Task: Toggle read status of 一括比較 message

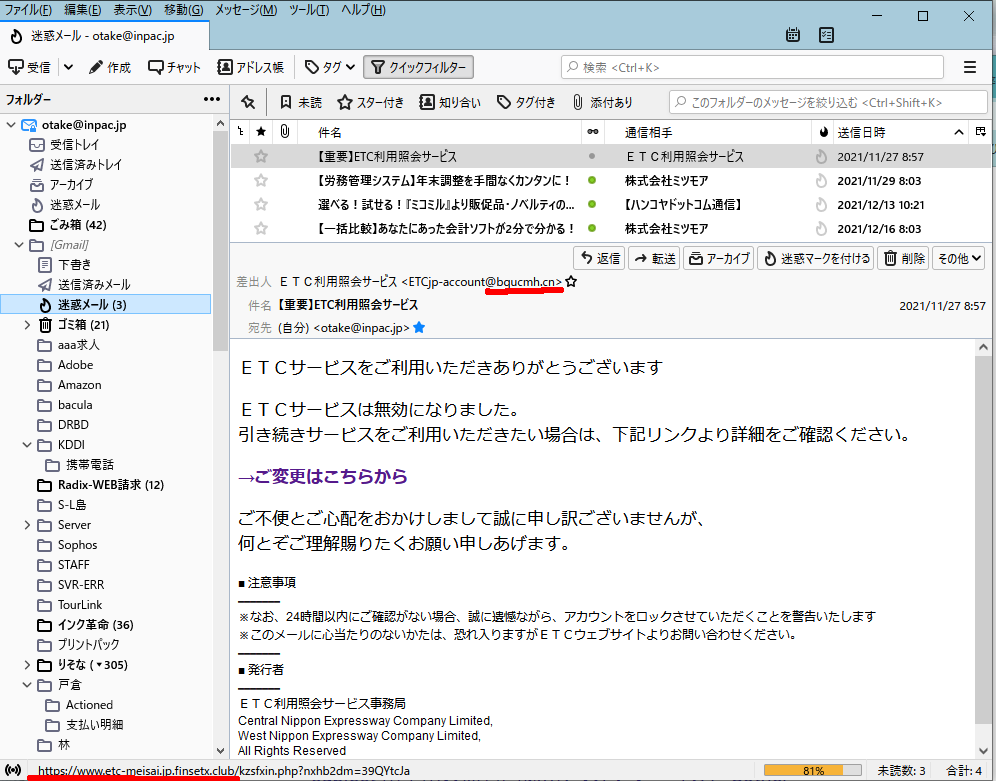Action: (592, 229)
